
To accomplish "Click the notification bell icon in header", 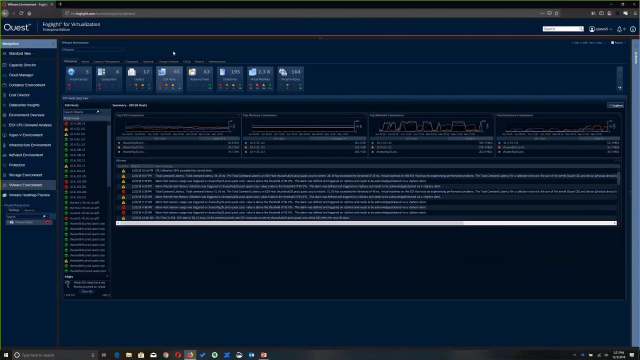I will (x=620, y=29).
